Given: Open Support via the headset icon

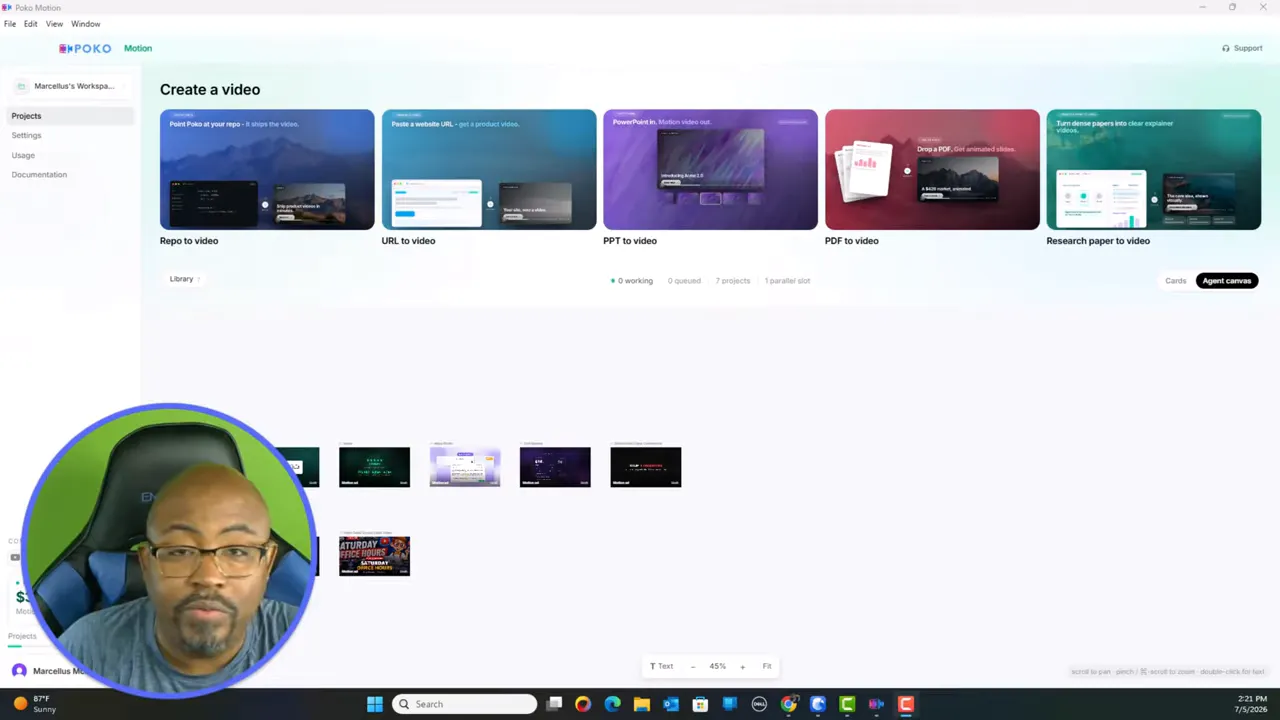Looking at the screenshot, I should 1242,48.
